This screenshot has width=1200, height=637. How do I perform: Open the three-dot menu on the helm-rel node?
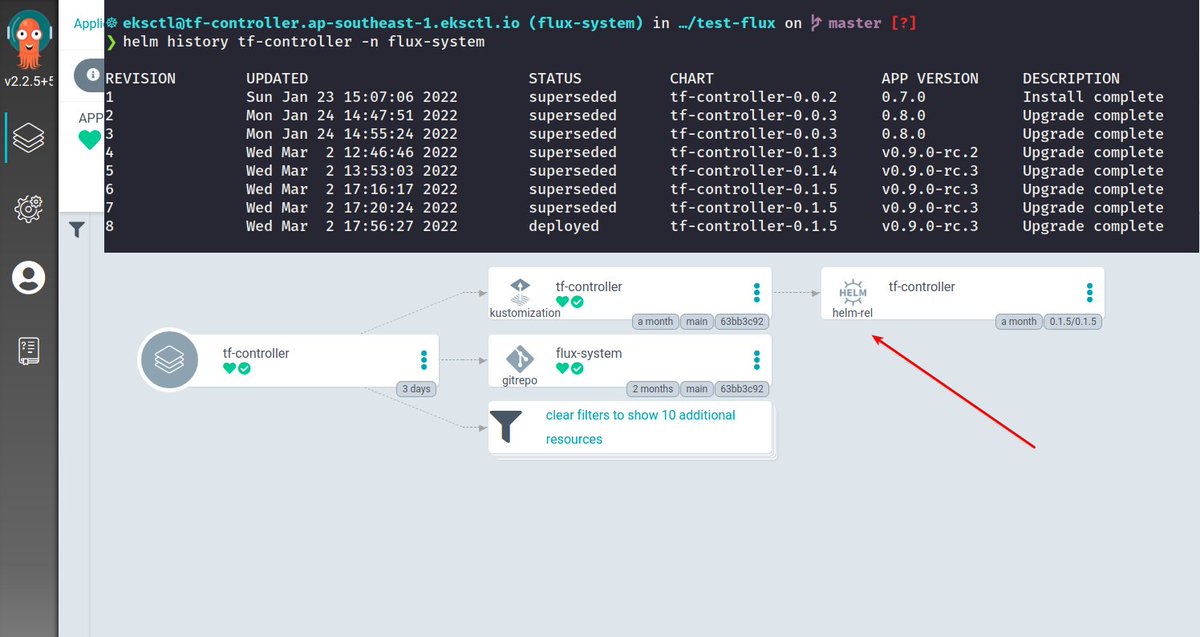coord(1090,293)
